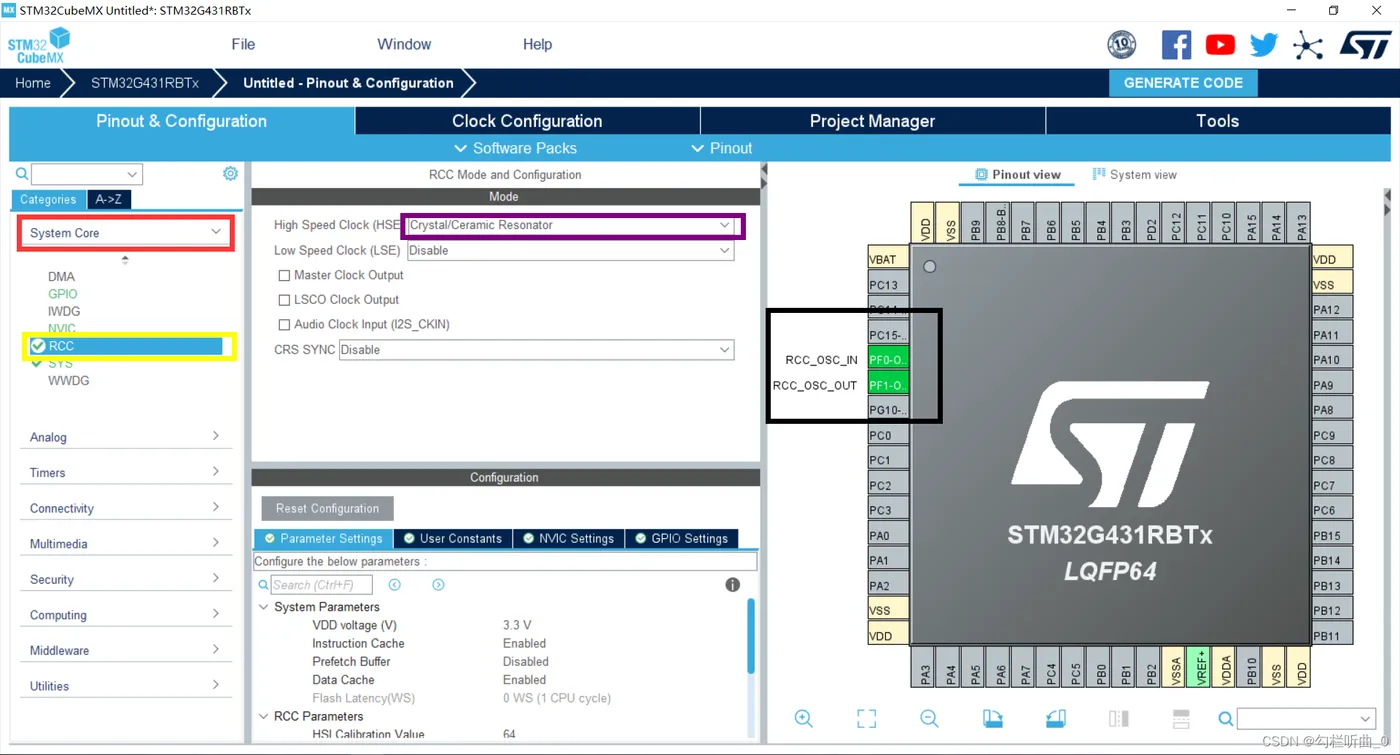Click the pin search magnifier icon

pos(1226,719)
